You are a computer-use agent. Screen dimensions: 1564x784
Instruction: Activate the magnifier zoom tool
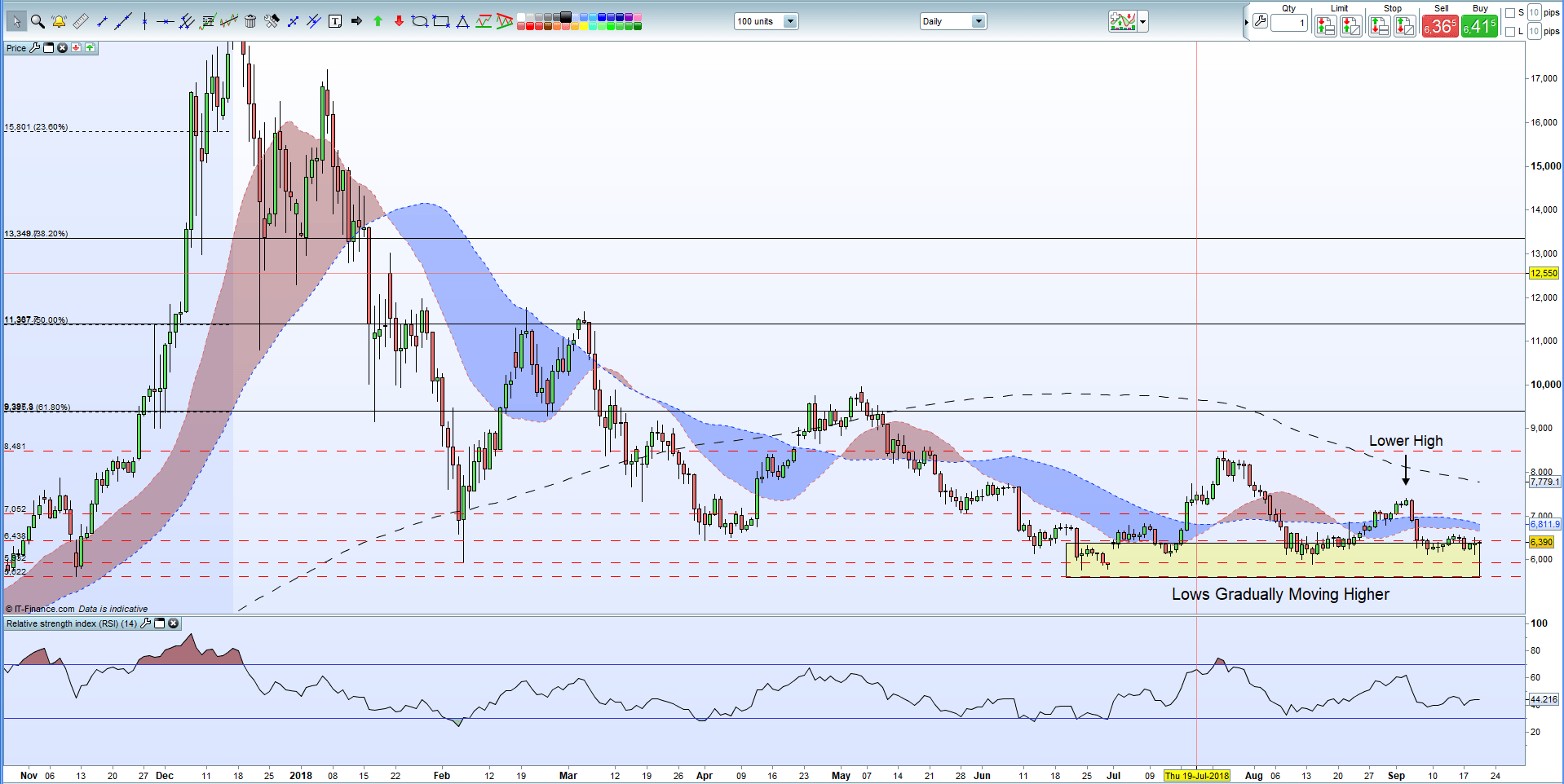[x=38, y=21]
